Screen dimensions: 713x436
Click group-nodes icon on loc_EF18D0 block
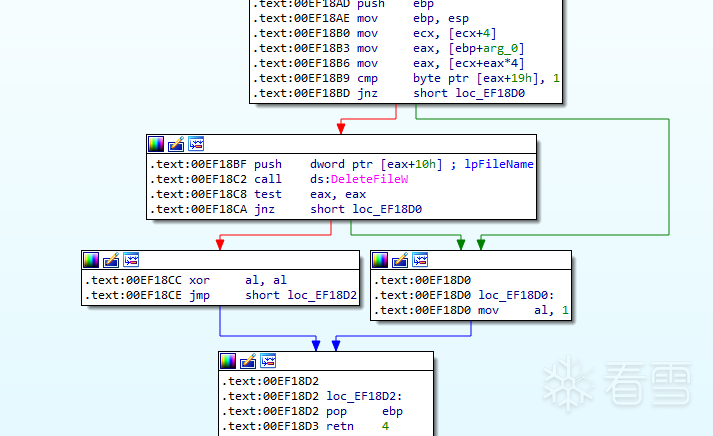tap(420, 260)
